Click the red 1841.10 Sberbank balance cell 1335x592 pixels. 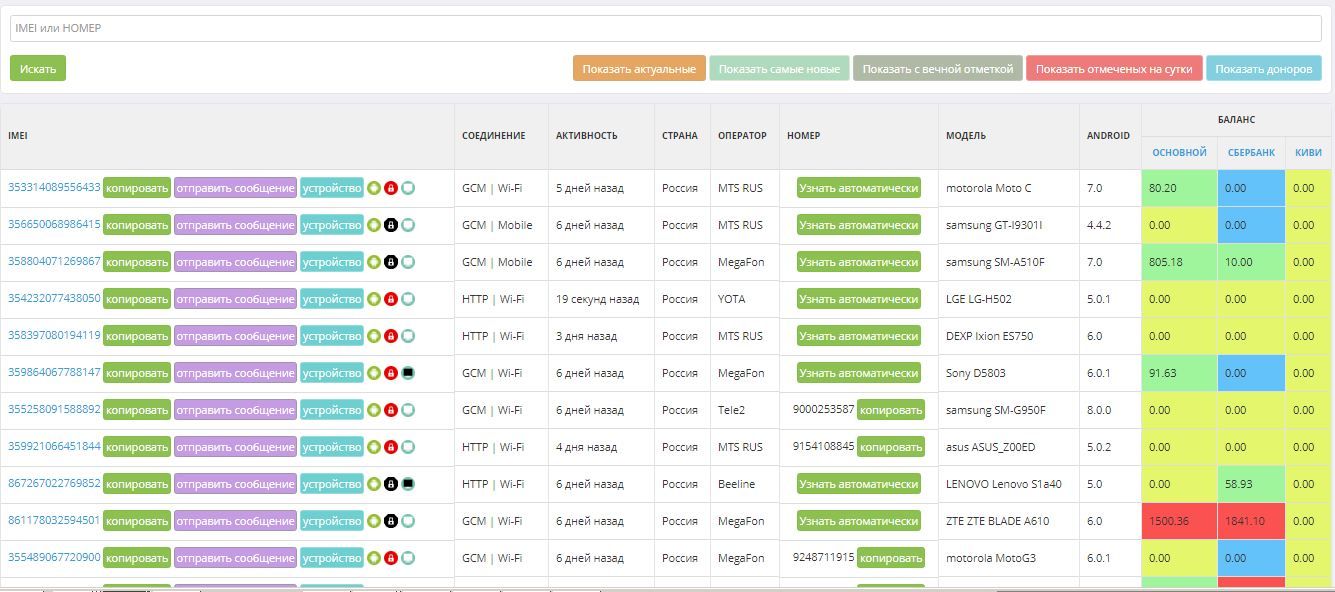[1252, 521]
